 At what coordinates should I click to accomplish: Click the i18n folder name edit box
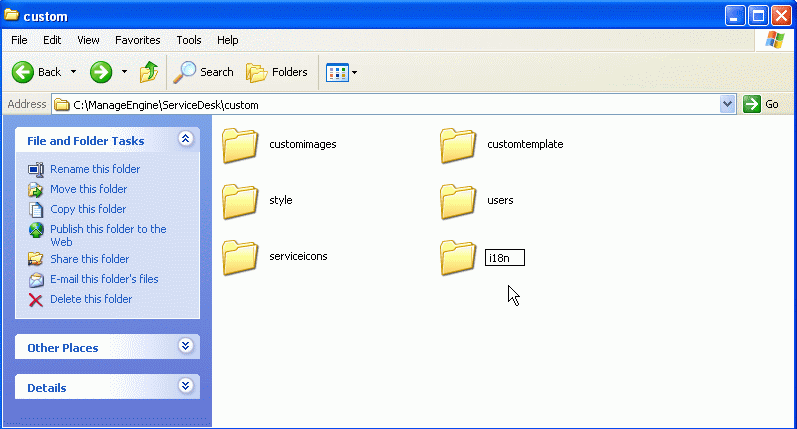(504, 258)
